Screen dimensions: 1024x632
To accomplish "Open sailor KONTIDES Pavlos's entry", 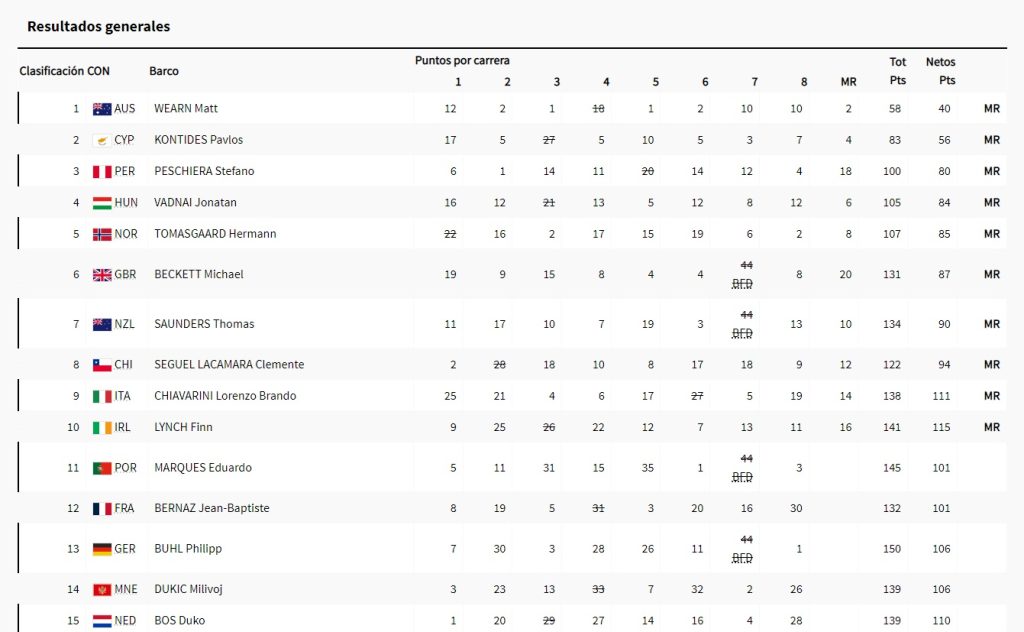I will 198,140.
